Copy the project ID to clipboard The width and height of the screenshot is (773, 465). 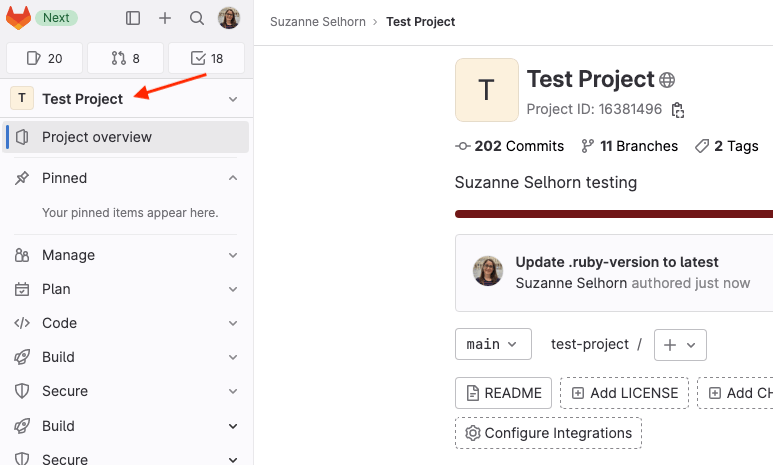pos(678,109)
